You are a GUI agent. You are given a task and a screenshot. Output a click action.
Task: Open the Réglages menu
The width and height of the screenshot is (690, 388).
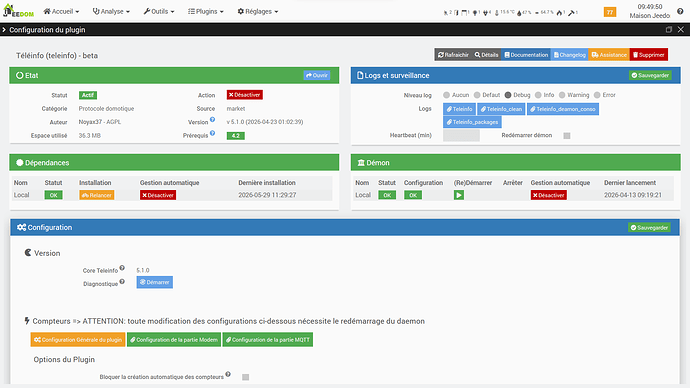(x=257, y=11)
